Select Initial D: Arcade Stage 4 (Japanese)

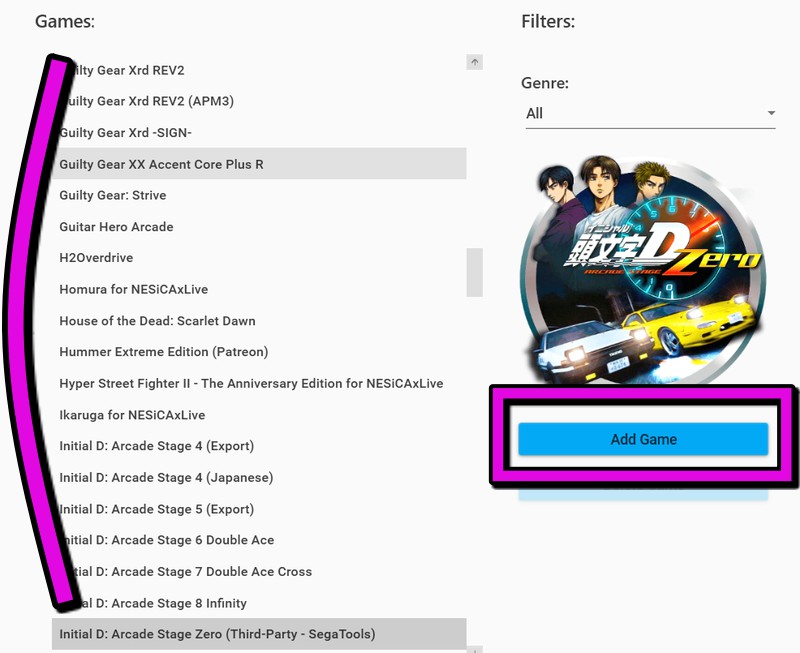pos(259,478)
